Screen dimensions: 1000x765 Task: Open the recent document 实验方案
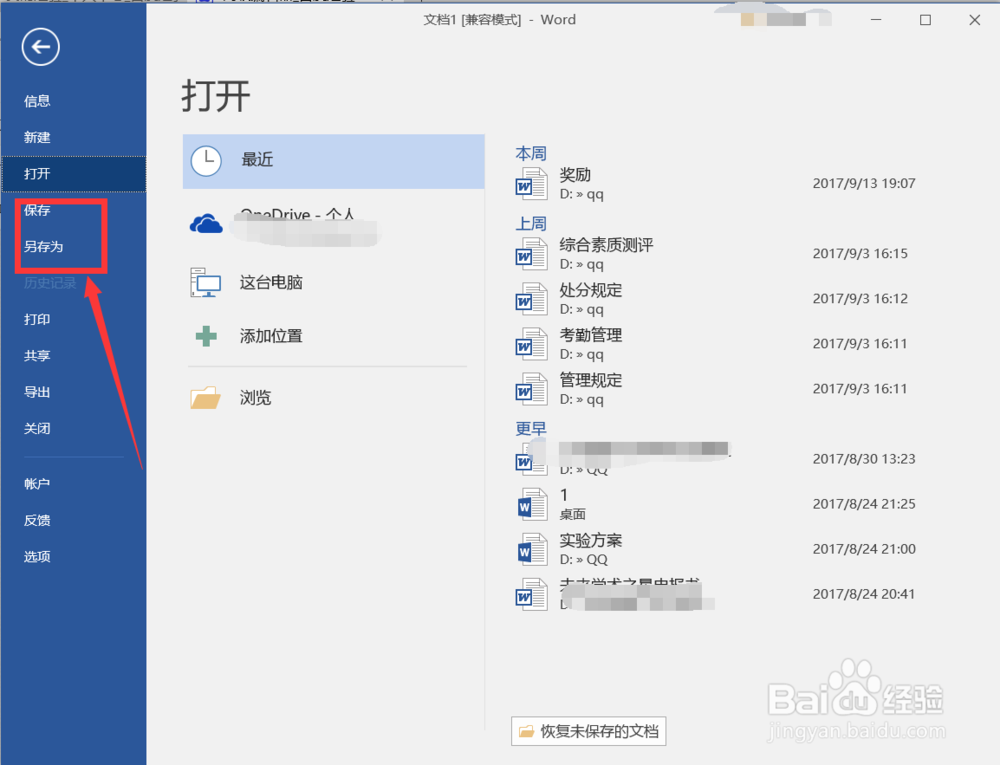pyautogui.click(x=591, y=541)
